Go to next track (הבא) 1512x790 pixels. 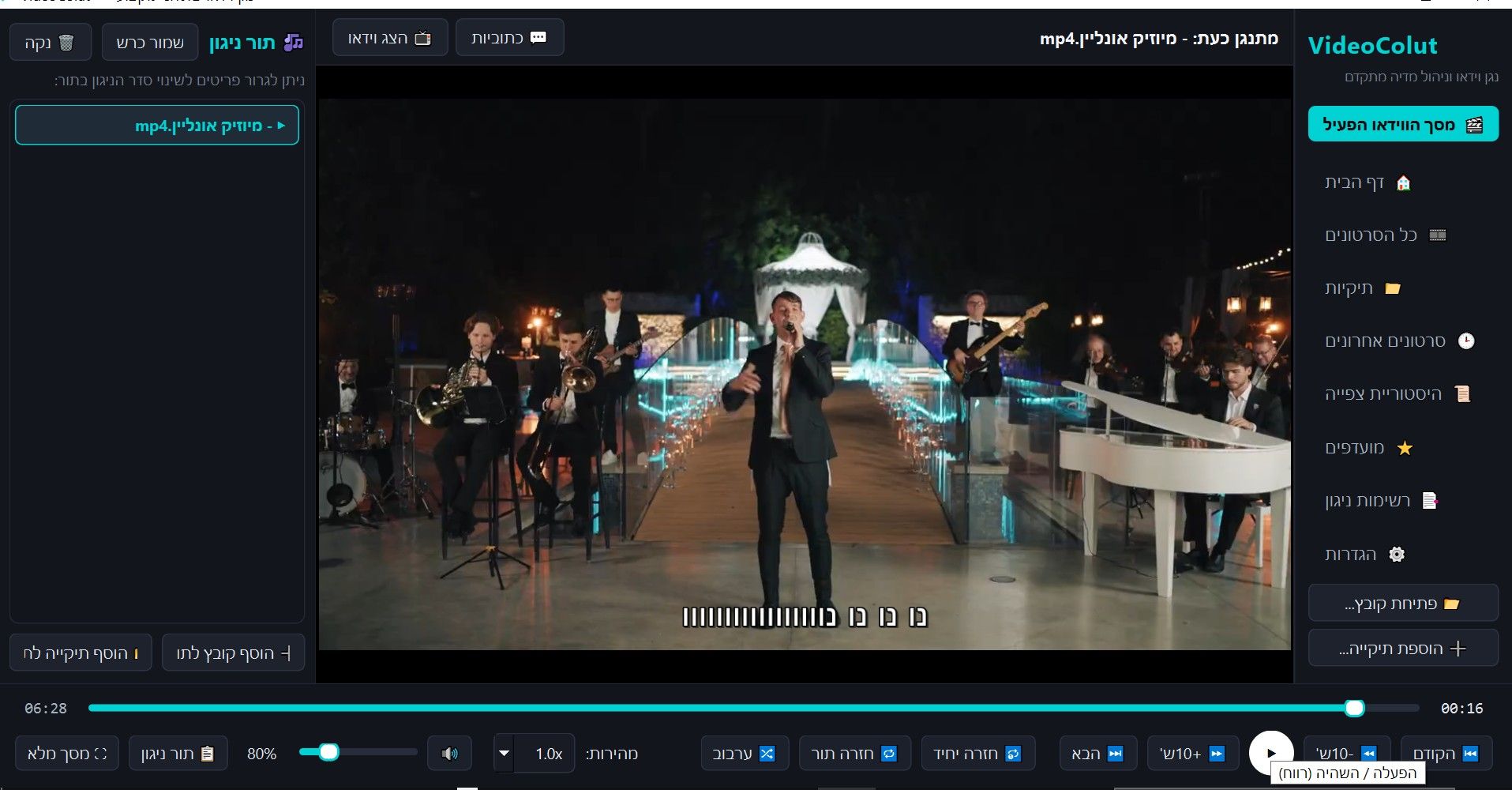(1098, 754)
